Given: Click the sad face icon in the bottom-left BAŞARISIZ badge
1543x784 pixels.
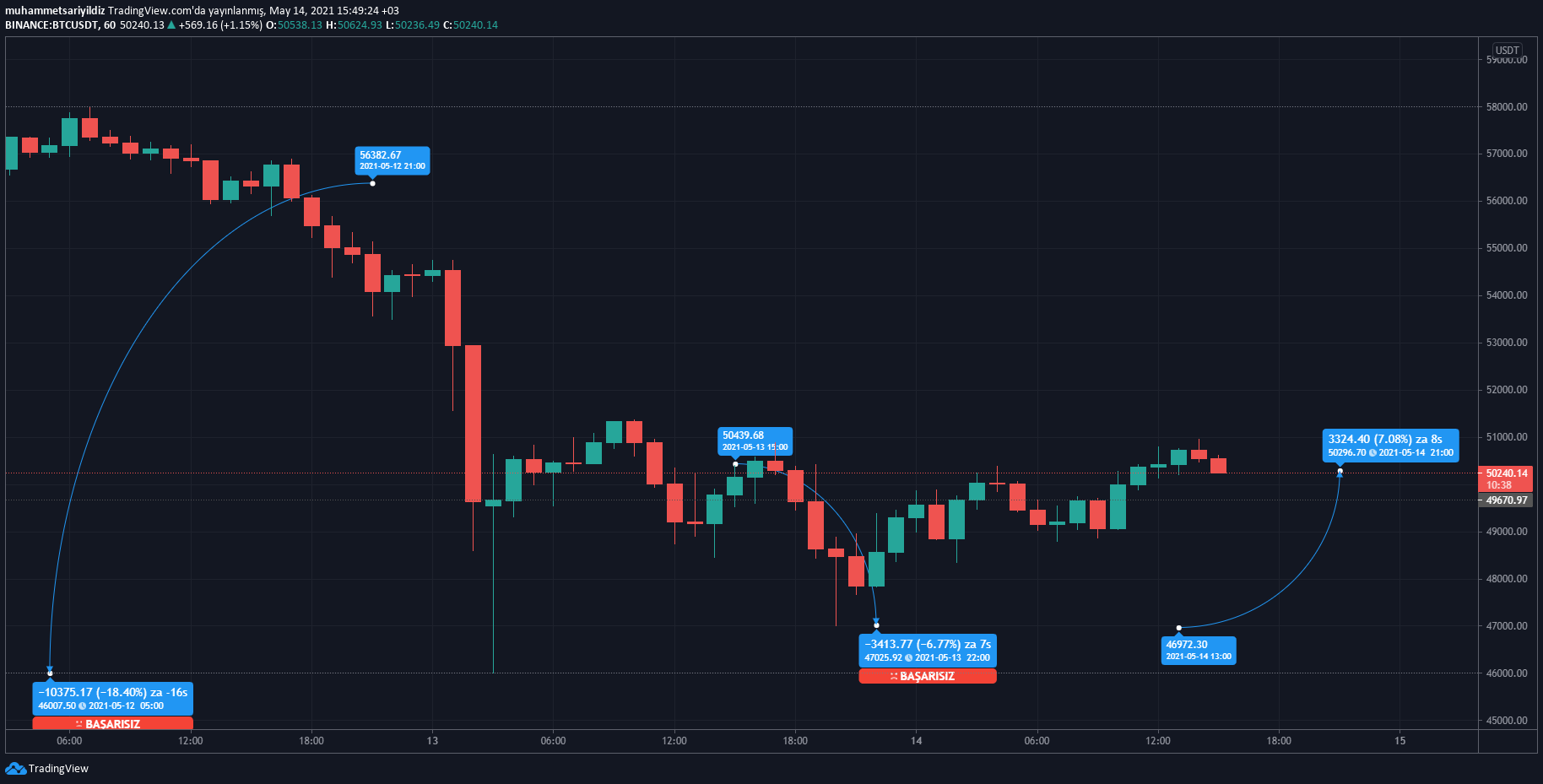Looking at the screenshot, I should 79,724.
